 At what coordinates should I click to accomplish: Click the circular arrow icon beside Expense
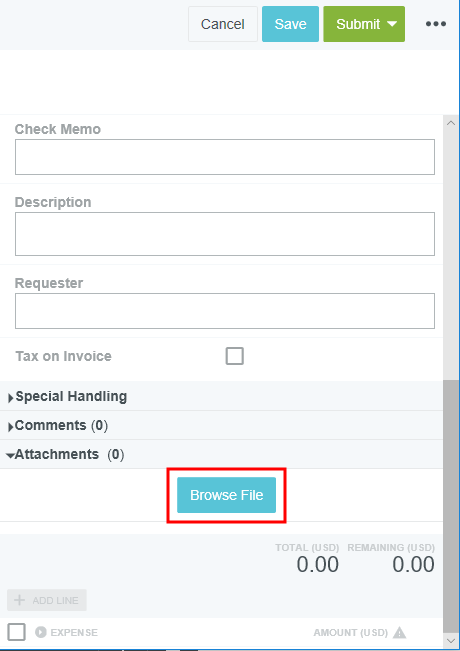click(x=41, y=632)
